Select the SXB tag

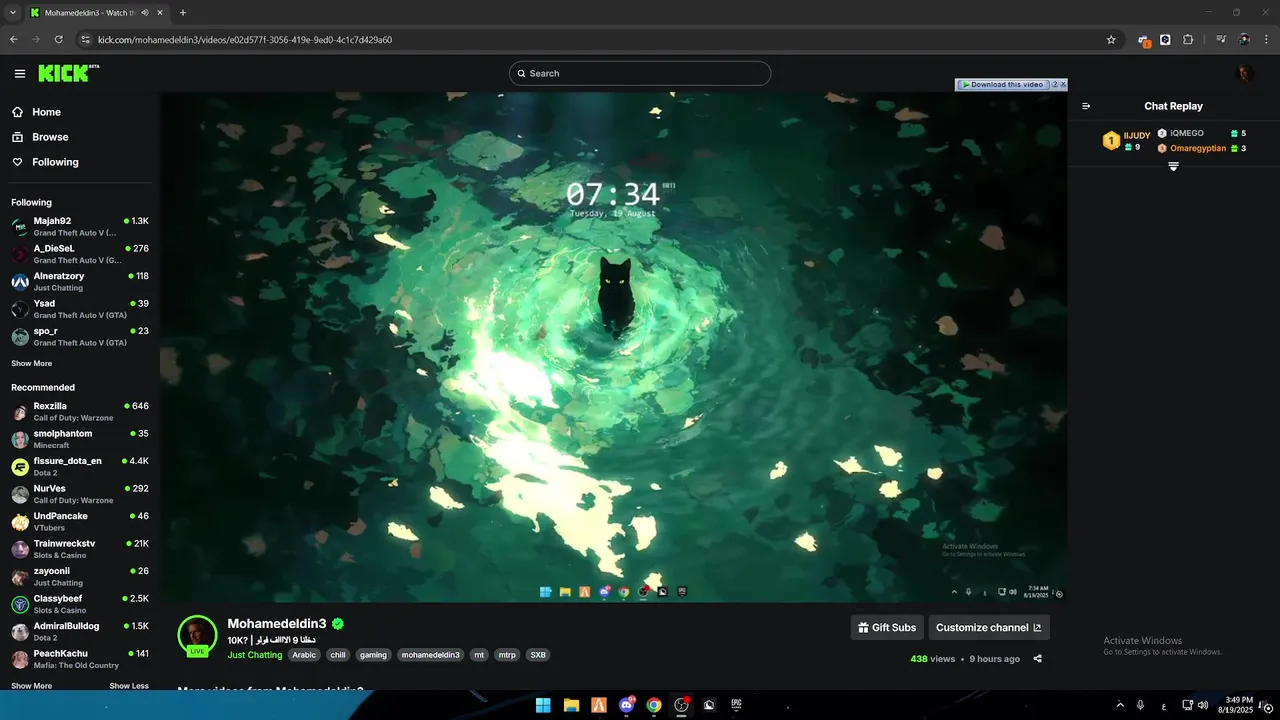538,655
